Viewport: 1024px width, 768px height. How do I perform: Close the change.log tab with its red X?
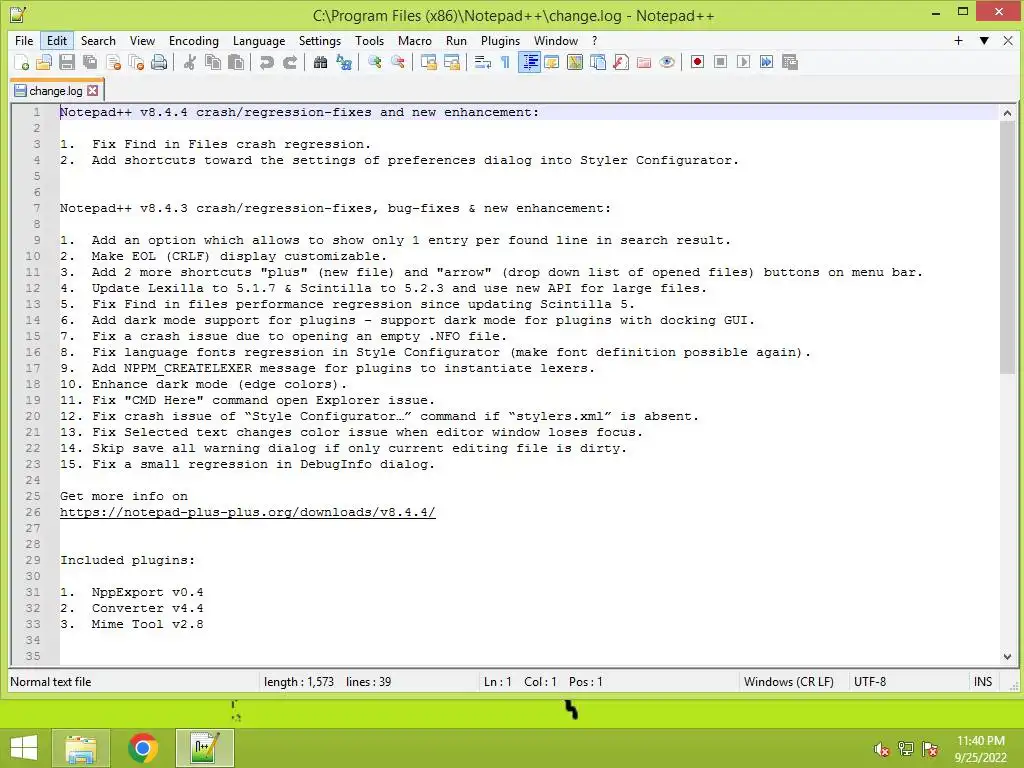pyautogui.click(x=93, y=91)
